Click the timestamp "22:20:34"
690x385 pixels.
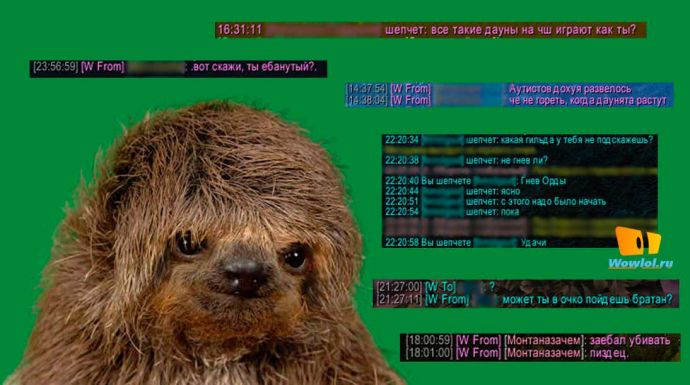pos(402,140)
